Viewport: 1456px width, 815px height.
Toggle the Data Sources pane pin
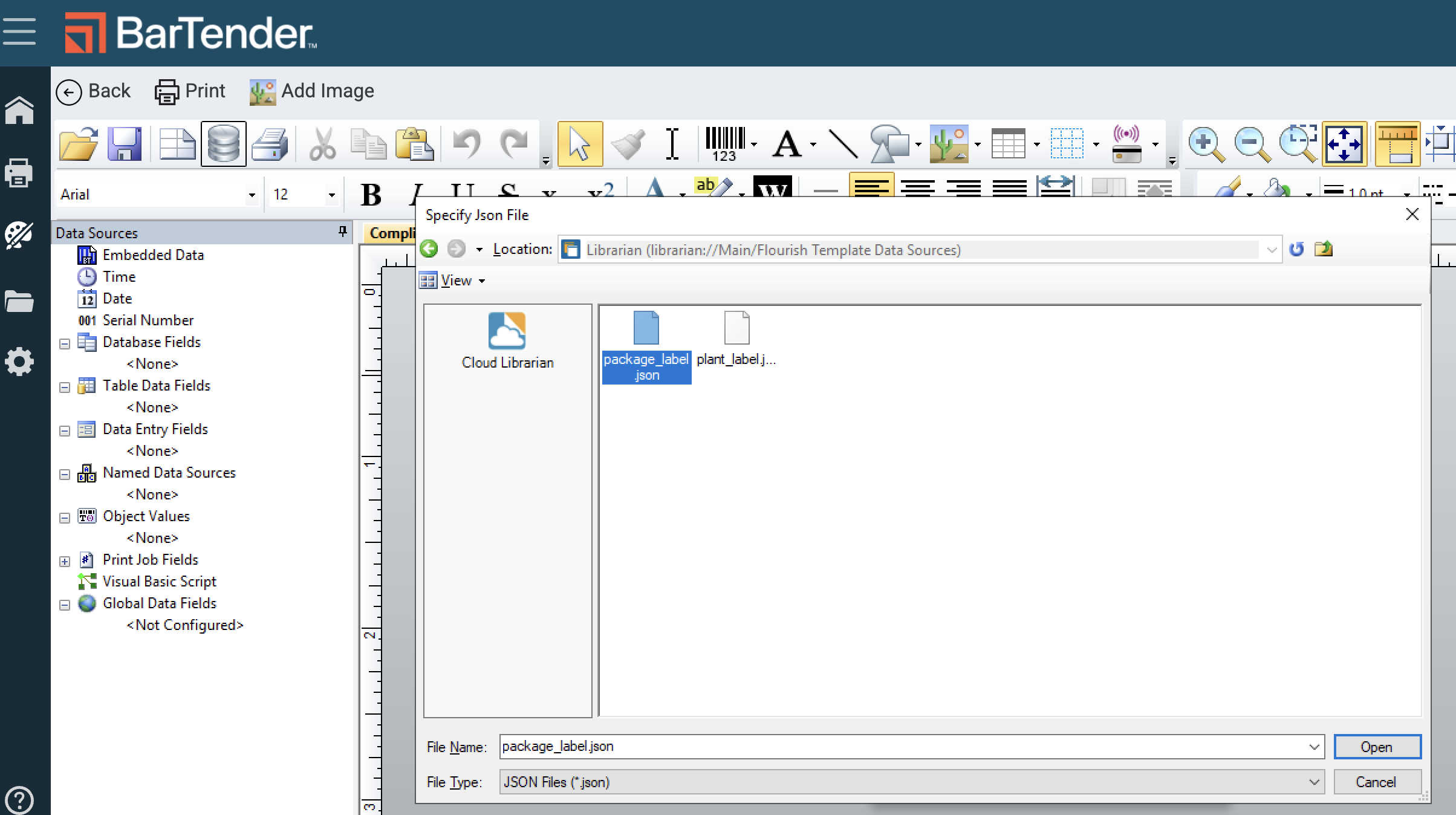pos(342,232)
